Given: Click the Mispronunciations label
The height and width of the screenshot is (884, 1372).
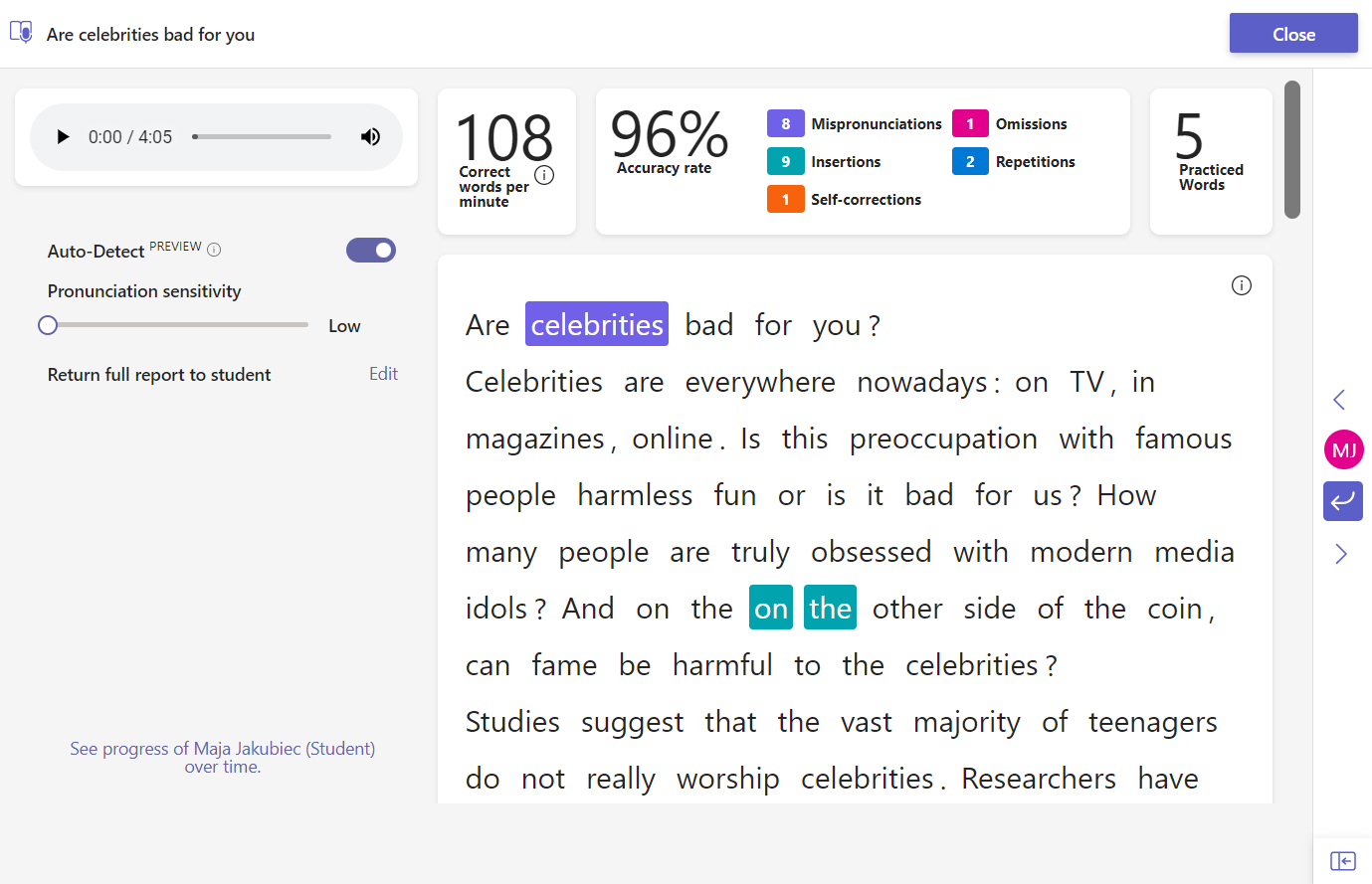Looking at the screenshot, I should pos(877,124).
